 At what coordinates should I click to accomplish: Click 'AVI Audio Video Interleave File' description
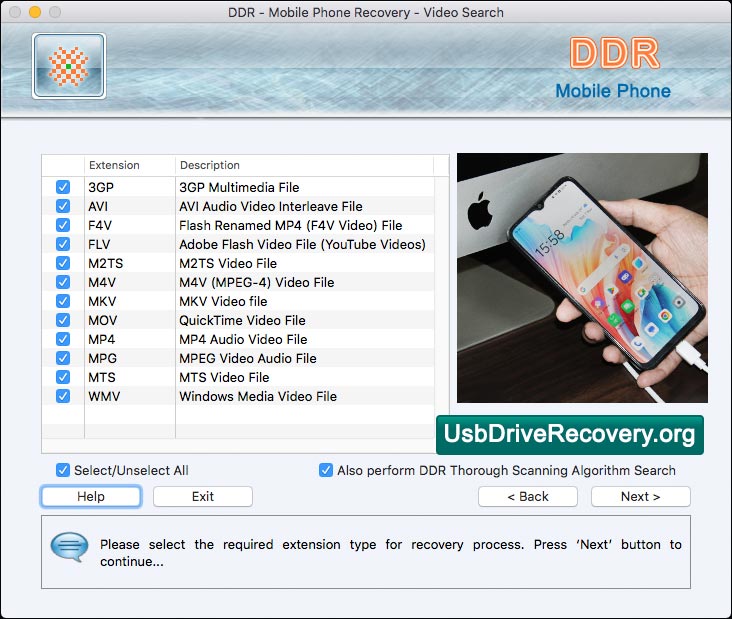[x=271, y=206]
